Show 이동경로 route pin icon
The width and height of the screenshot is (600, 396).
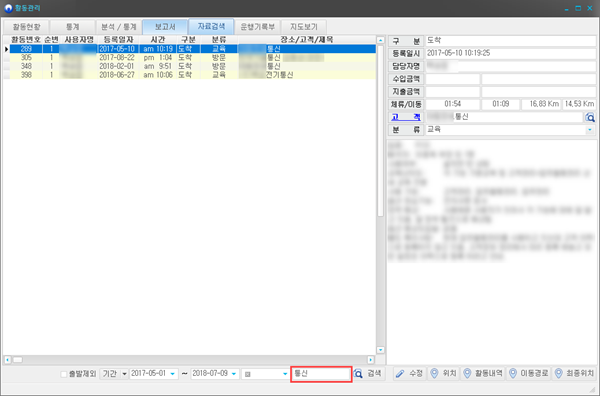click(x=513, y=373)
